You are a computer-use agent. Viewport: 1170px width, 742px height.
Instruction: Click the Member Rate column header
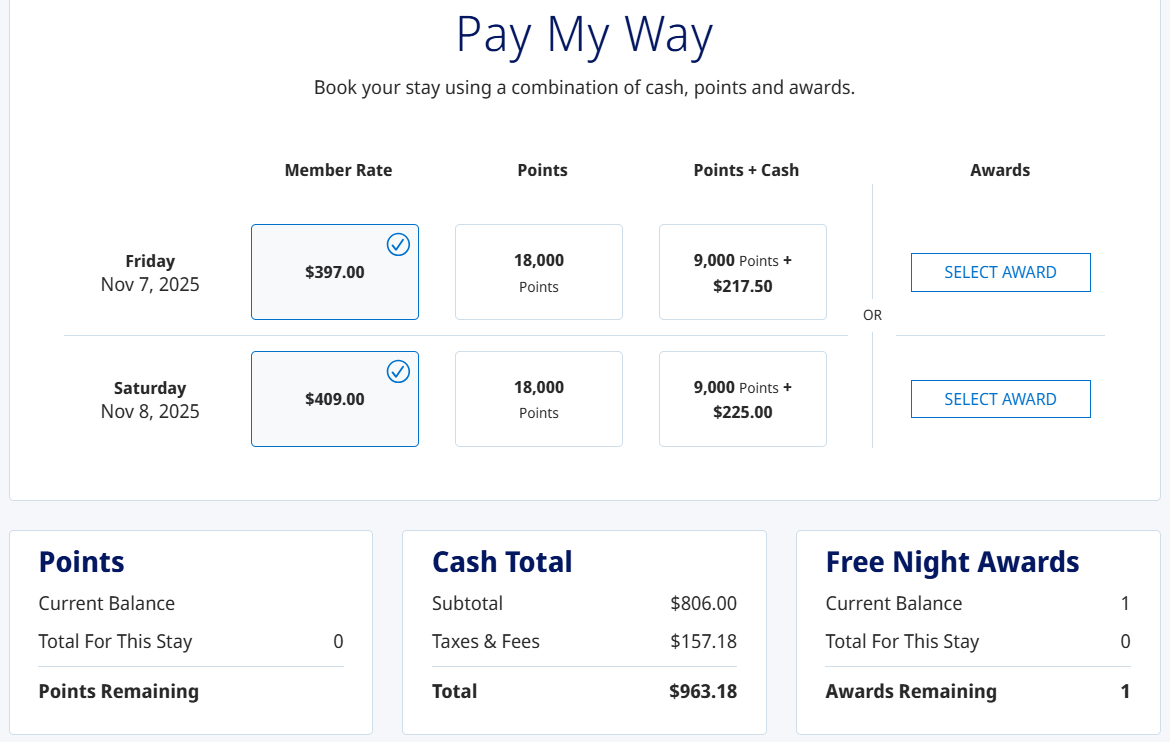[338, 170]
